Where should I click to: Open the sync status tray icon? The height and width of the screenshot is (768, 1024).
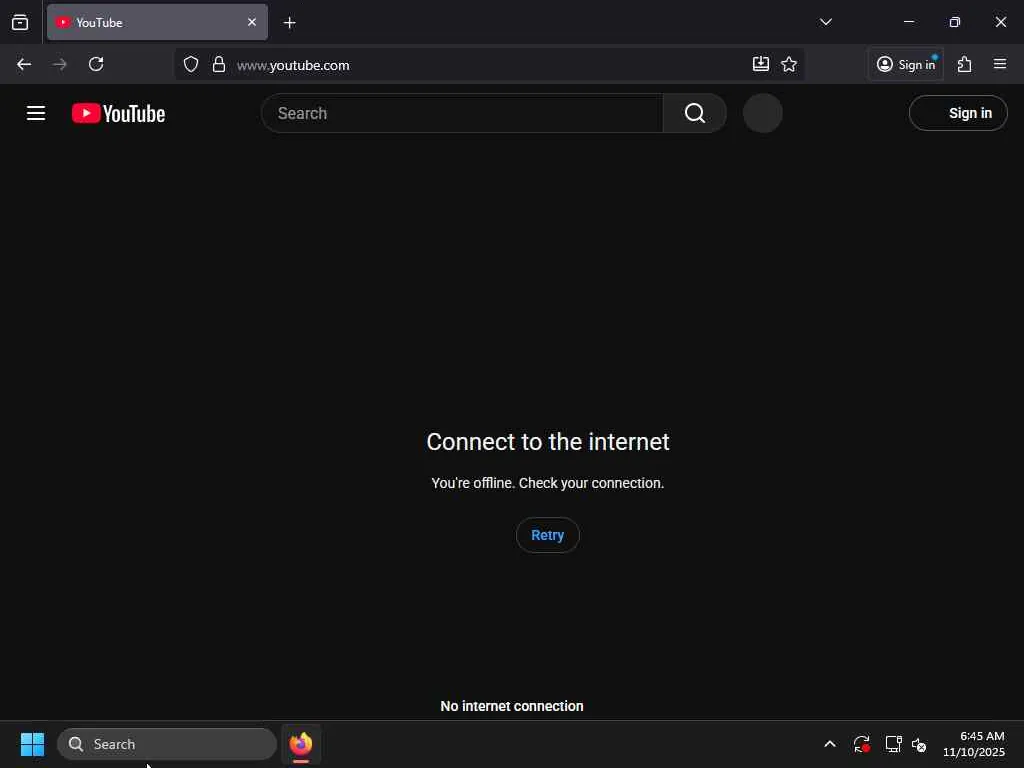(861, 744)
